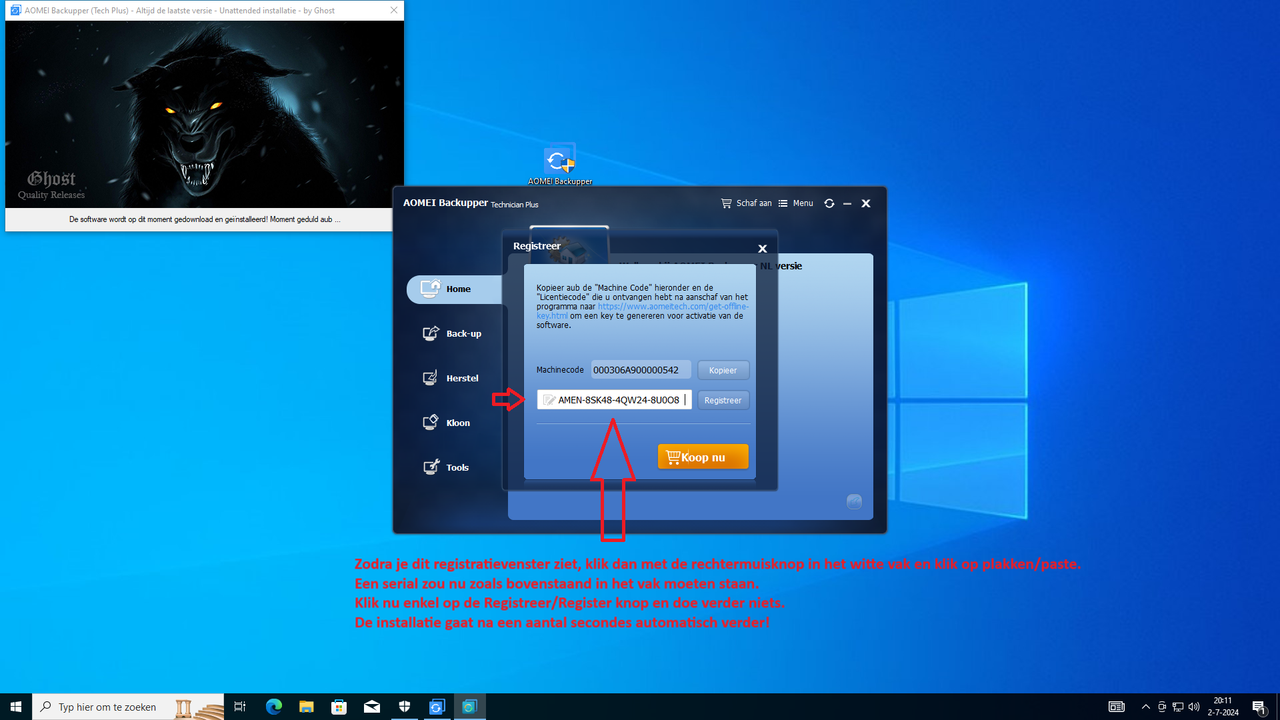This screenshot has width=1280, height=720.
Task: Click the Registreer dialog title text
Action: pos(537,246)
